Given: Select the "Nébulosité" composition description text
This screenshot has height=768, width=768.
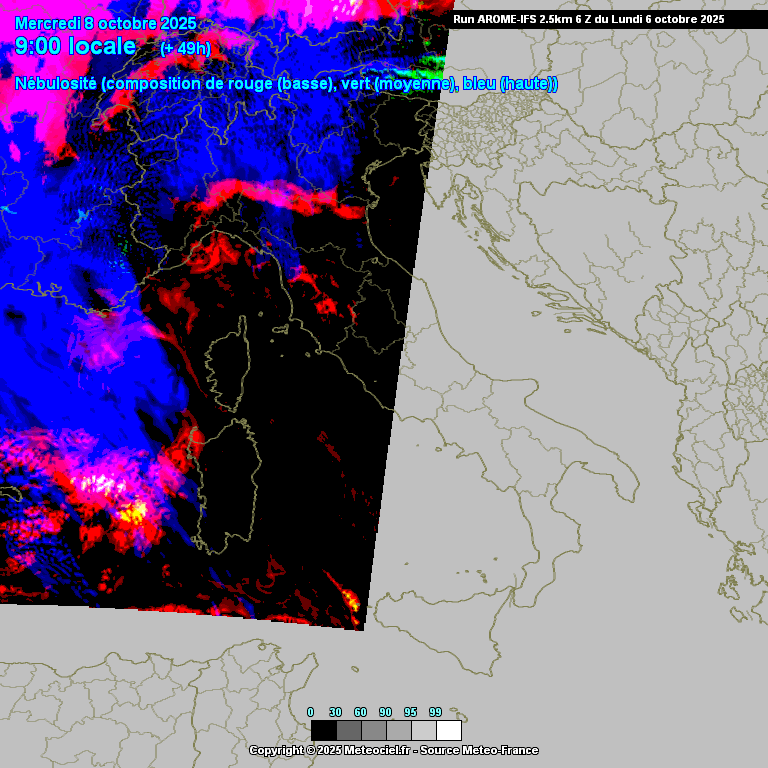Looking at the screenshot, I should pyautogui.click(x=286, y=84).
